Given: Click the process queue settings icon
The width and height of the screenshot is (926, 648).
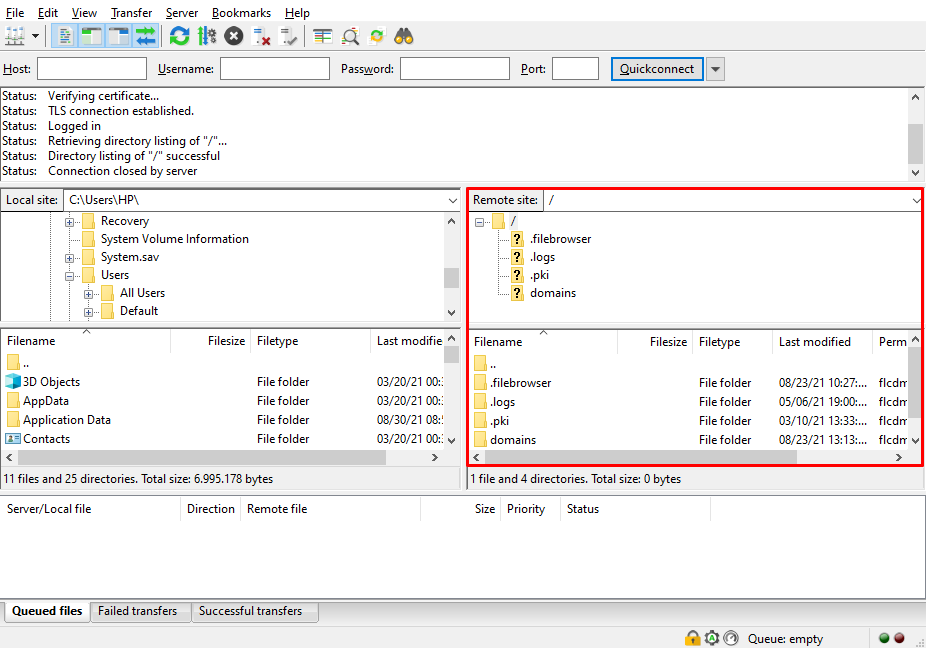Looking at the screenshot, I should click(x=207, y=36).
